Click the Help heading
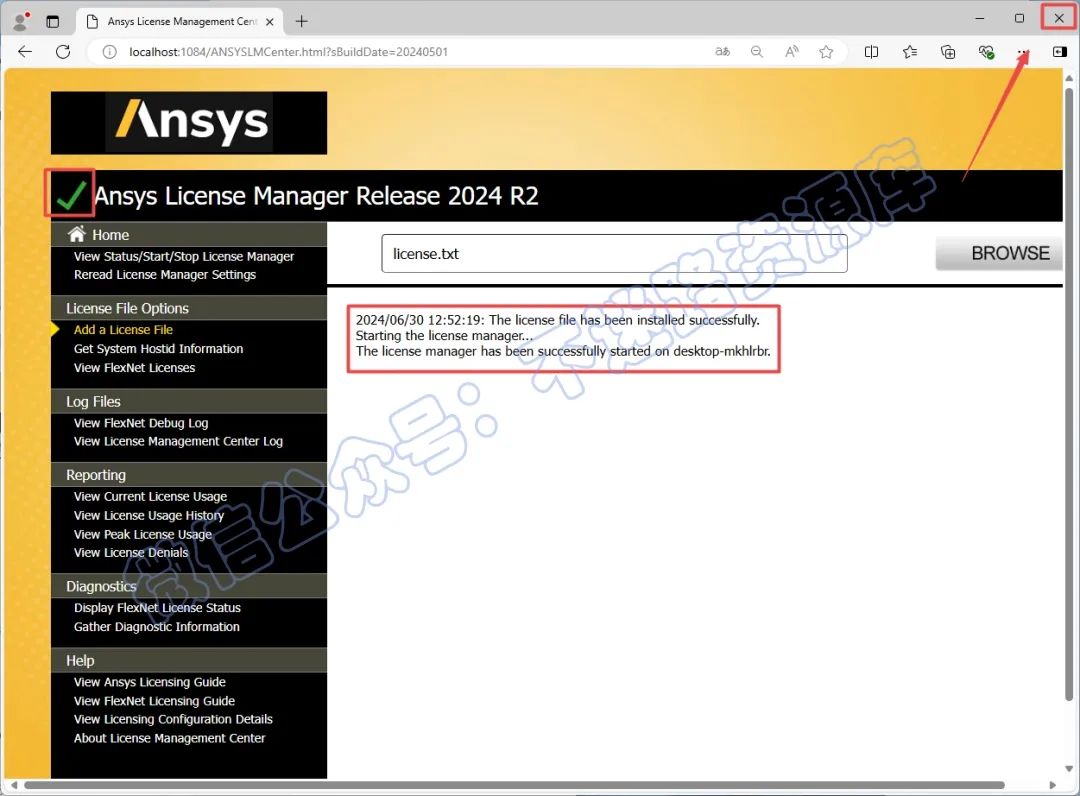This screenshot has width=1080, height=796. click(80, 660)
